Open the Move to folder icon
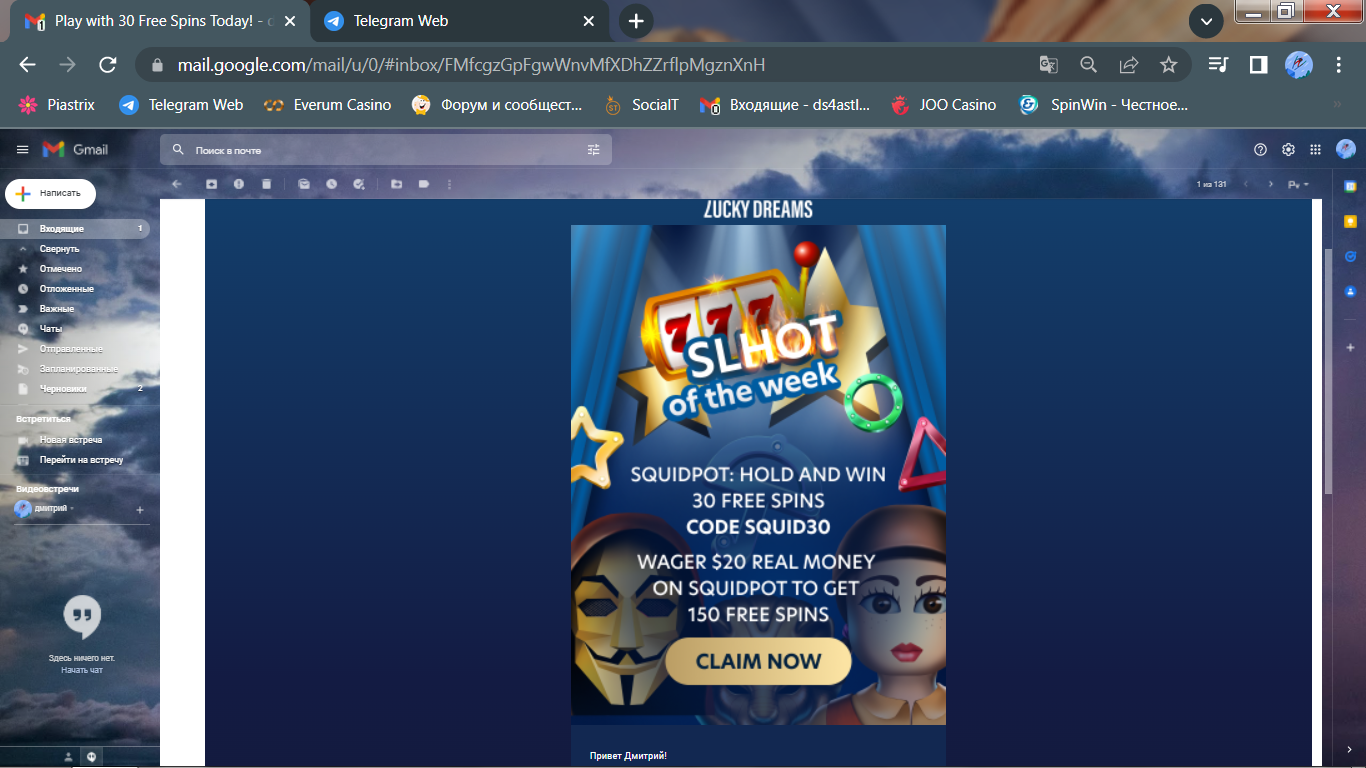Image resolution: width=1366 pixels, height=768 pixels. click(396, 184)
